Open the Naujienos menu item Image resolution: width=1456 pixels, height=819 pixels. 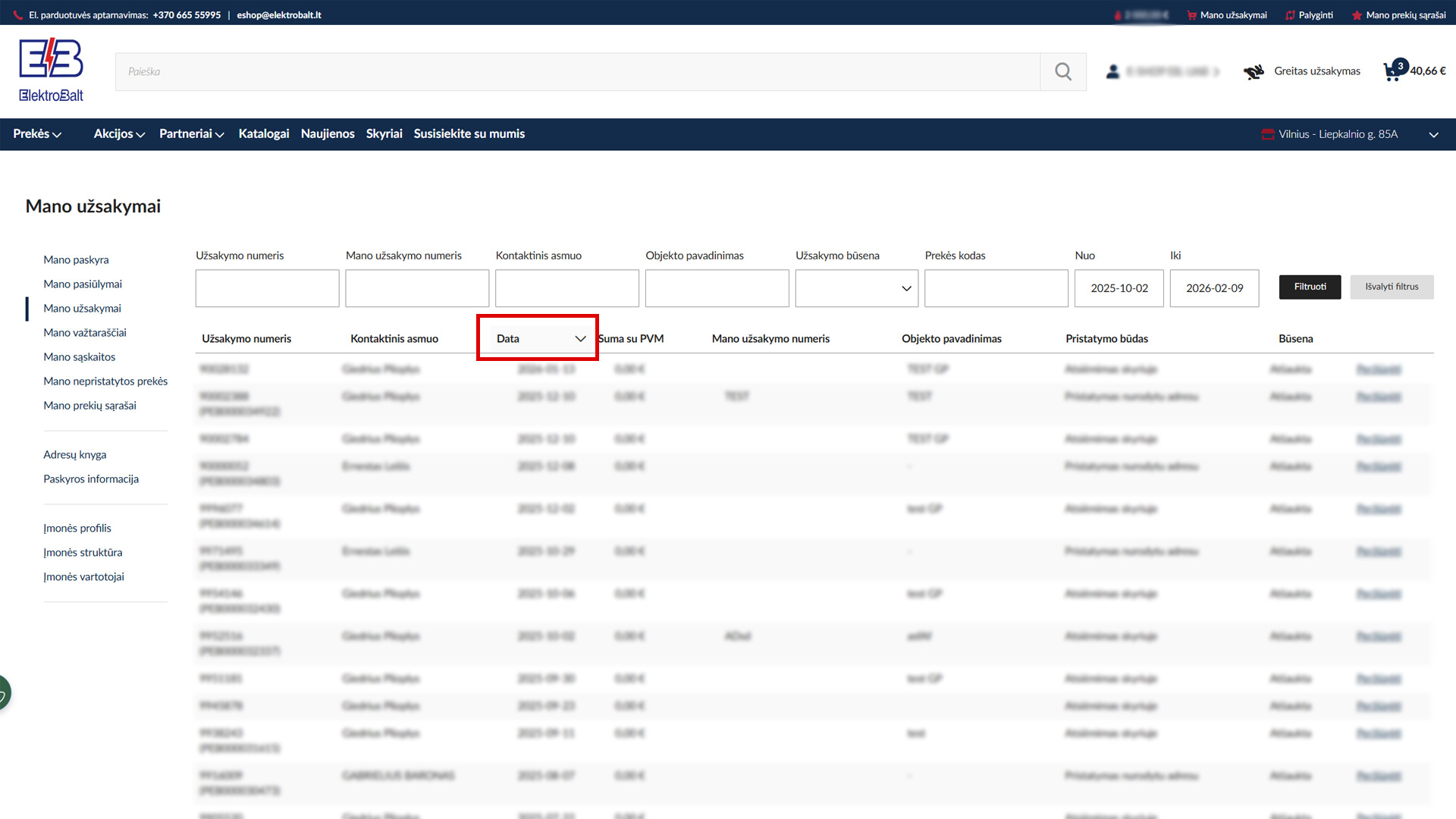click(x=328, y=134)
